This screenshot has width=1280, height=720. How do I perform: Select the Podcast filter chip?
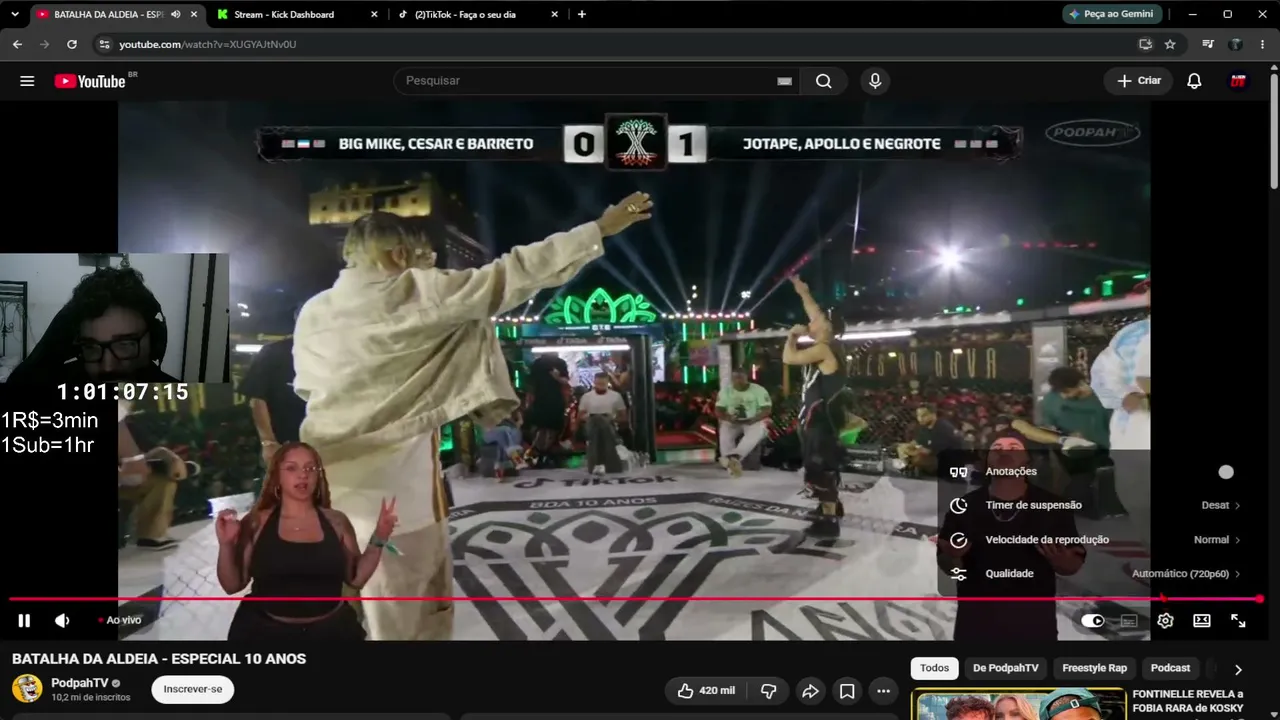coord(1170,668)
